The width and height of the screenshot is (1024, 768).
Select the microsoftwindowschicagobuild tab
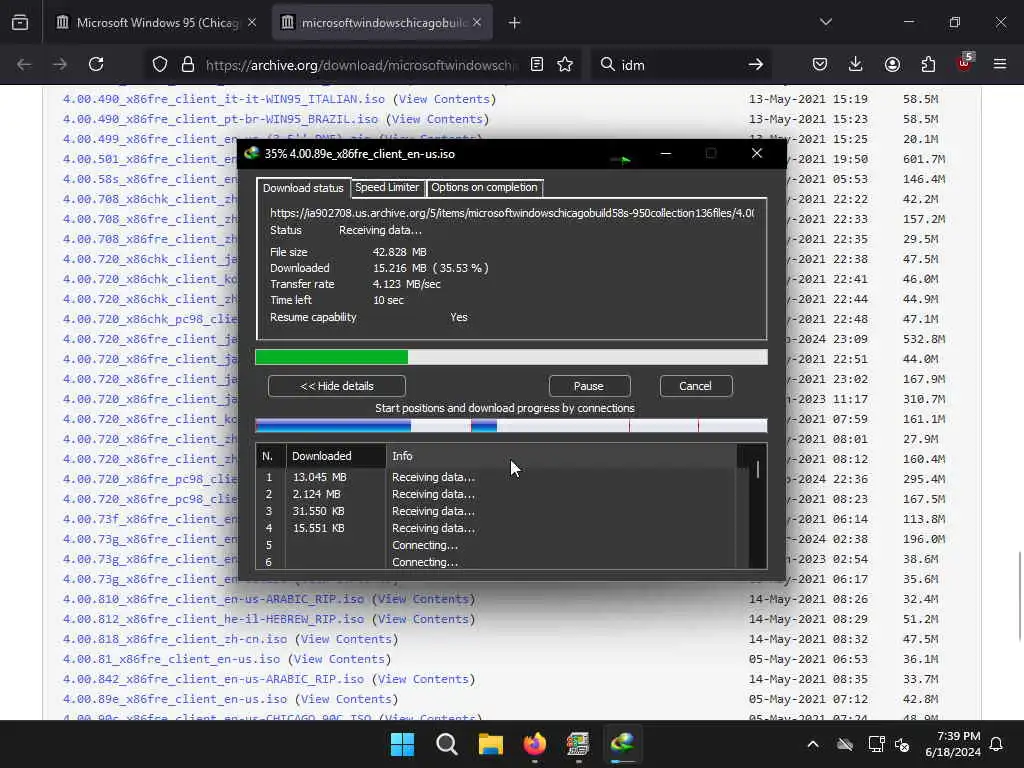point(382,23)
